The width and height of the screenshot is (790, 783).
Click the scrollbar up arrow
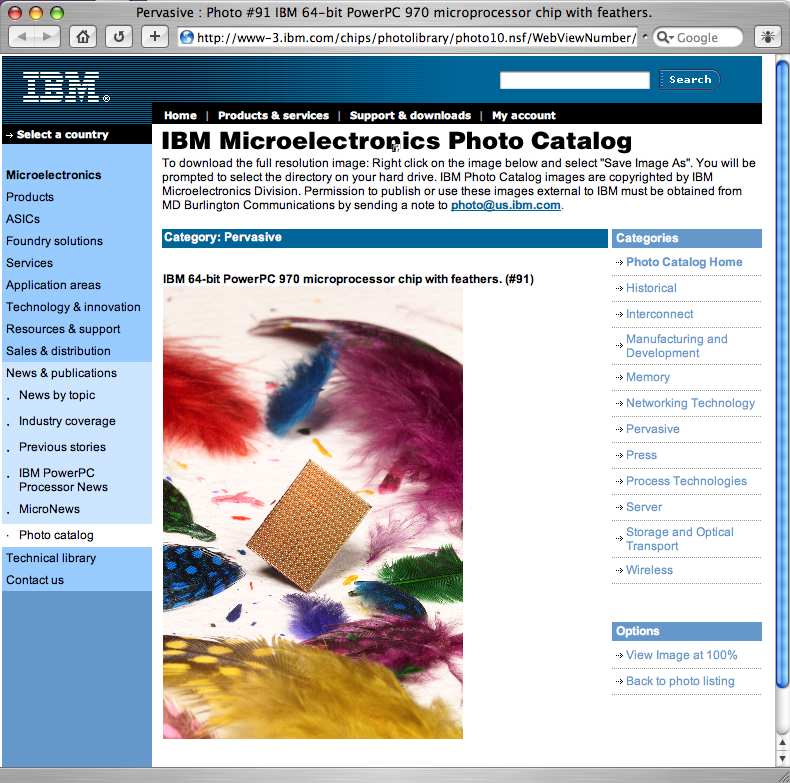pos(782,742)
